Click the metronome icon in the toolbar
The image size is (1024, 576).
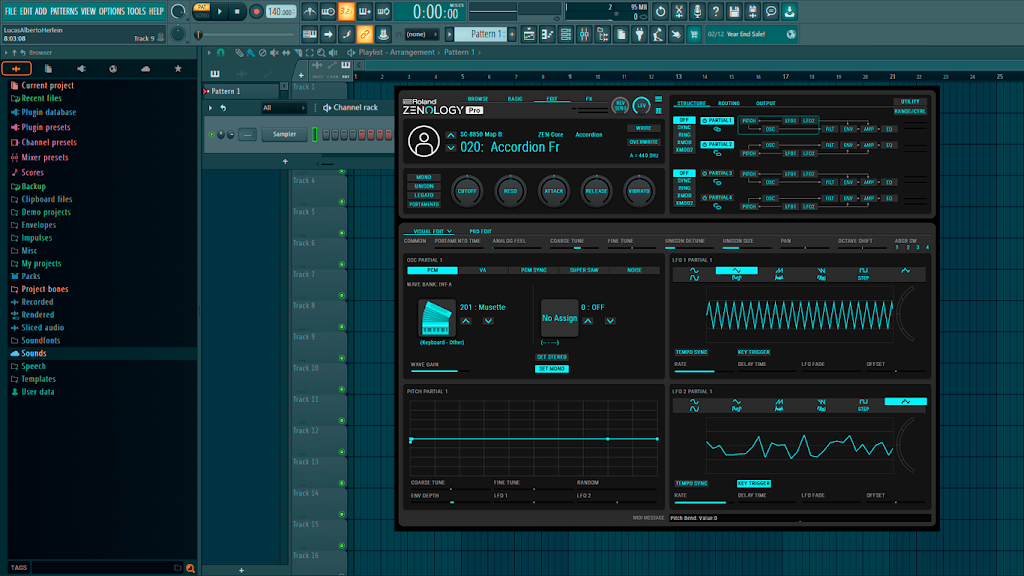[x=310, y=11]
